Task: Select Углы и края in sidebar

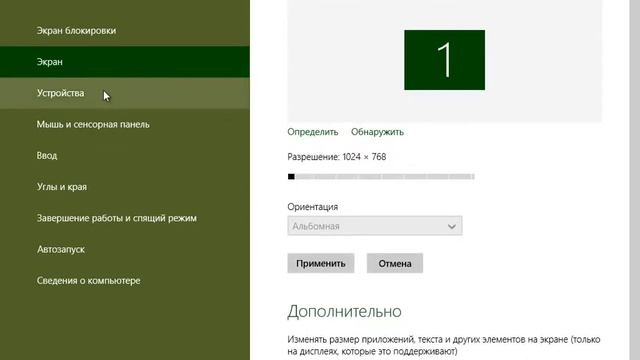Action: coord(124,187)
